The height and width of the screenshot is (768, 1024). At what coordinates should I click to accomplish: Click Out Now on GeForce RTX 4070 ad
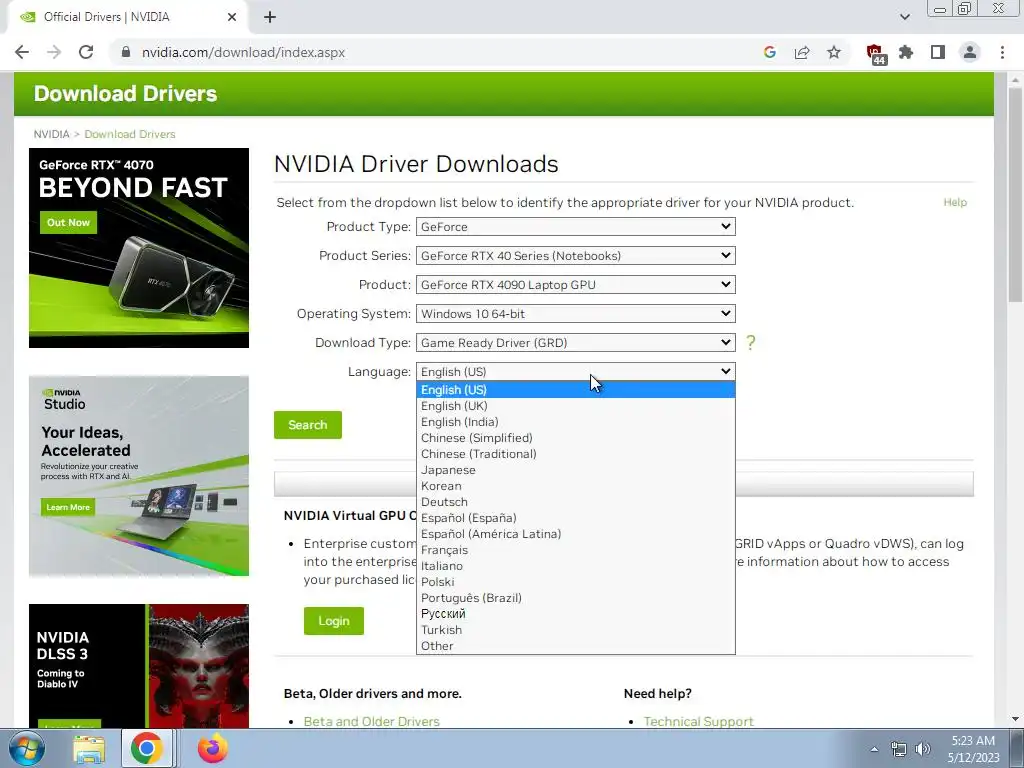[69, 223]
